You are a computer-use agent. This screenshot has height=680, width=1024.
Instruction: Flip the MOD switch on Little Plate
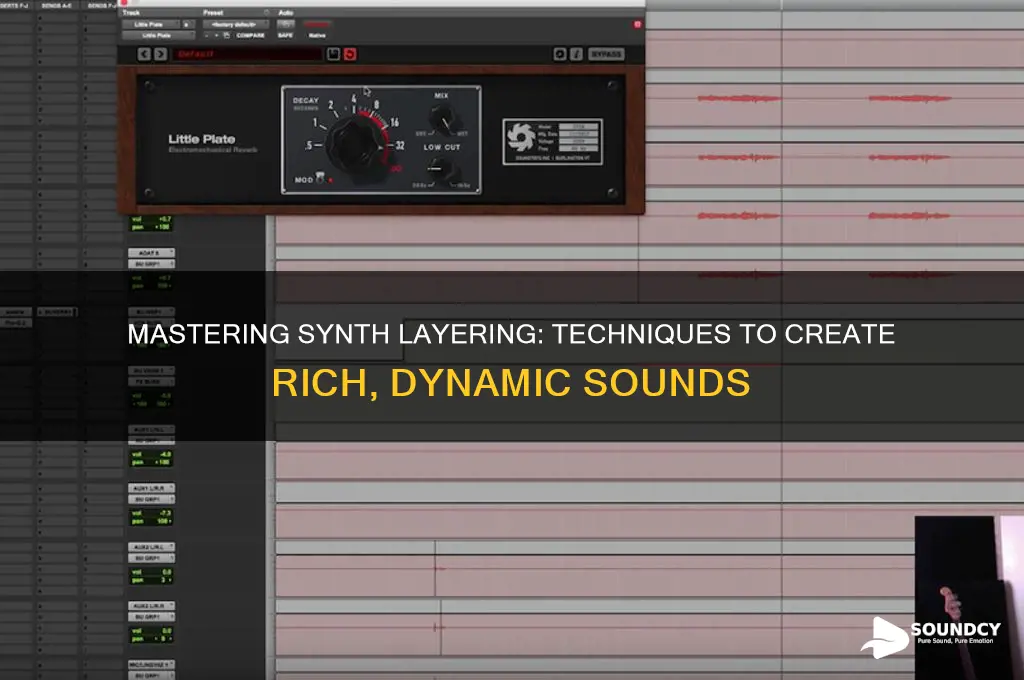click(x=320, y=177)
